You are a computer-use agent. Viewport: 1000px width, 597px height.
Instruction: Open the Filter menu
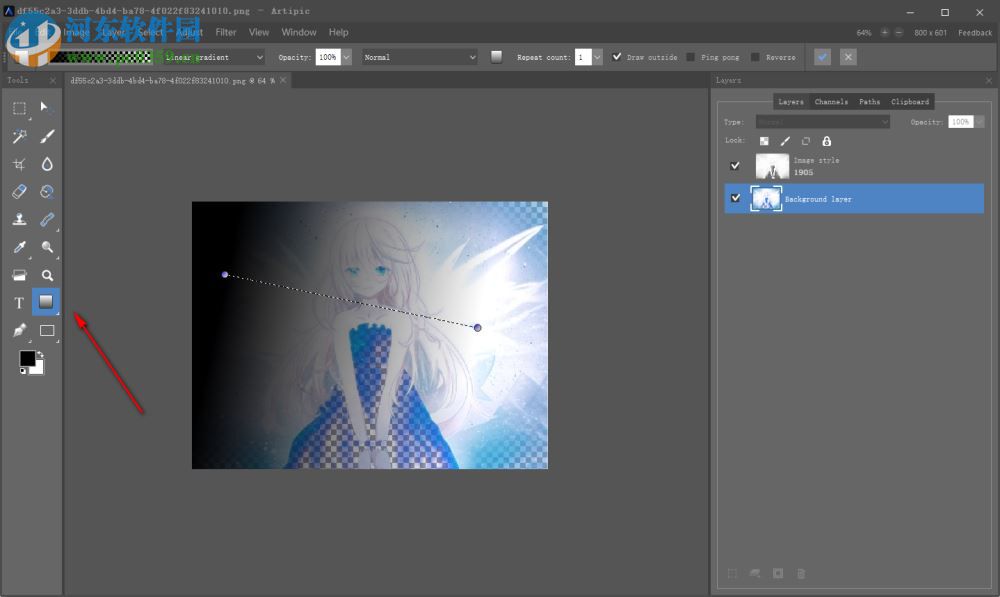[x=225, y=31]
